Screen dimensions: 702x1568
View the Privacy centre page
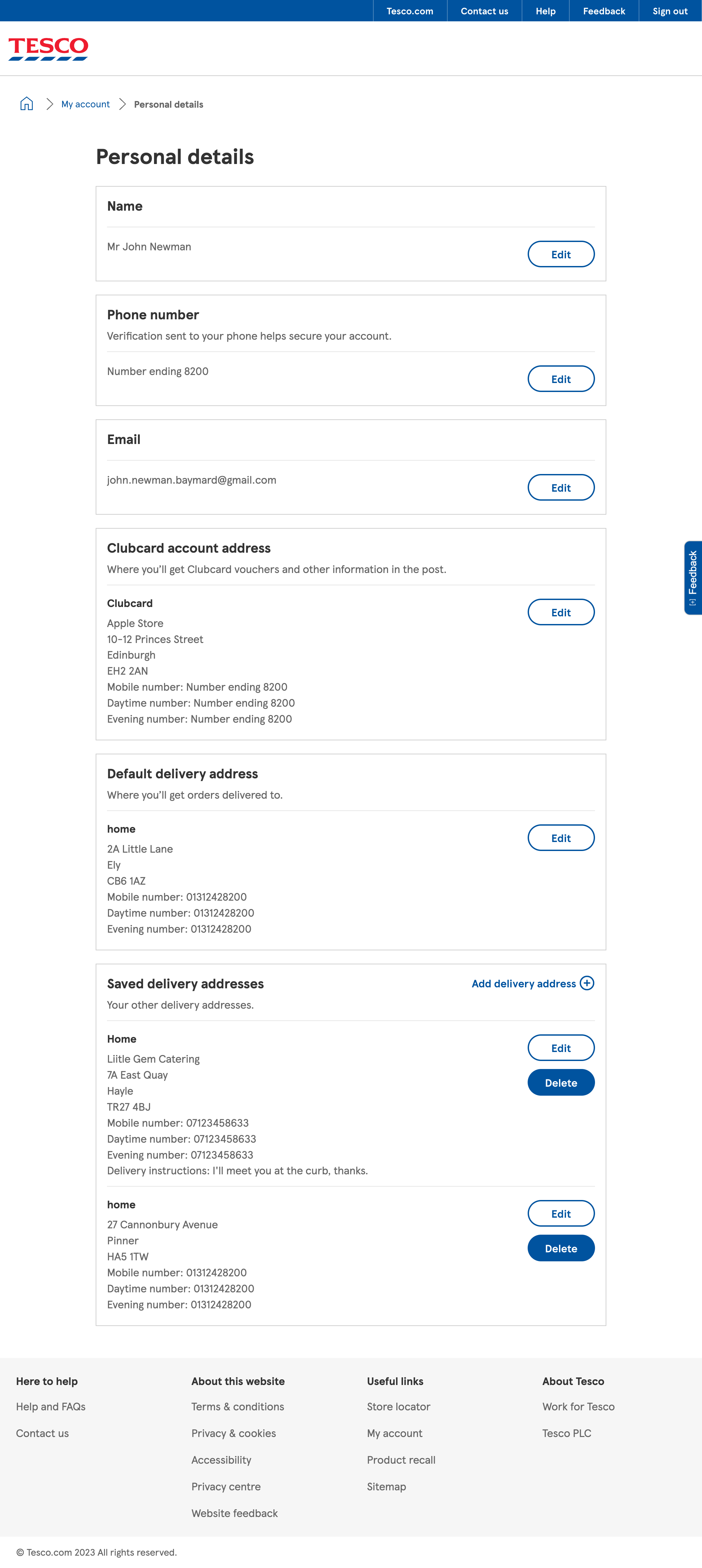click(x=226, y=1486)
